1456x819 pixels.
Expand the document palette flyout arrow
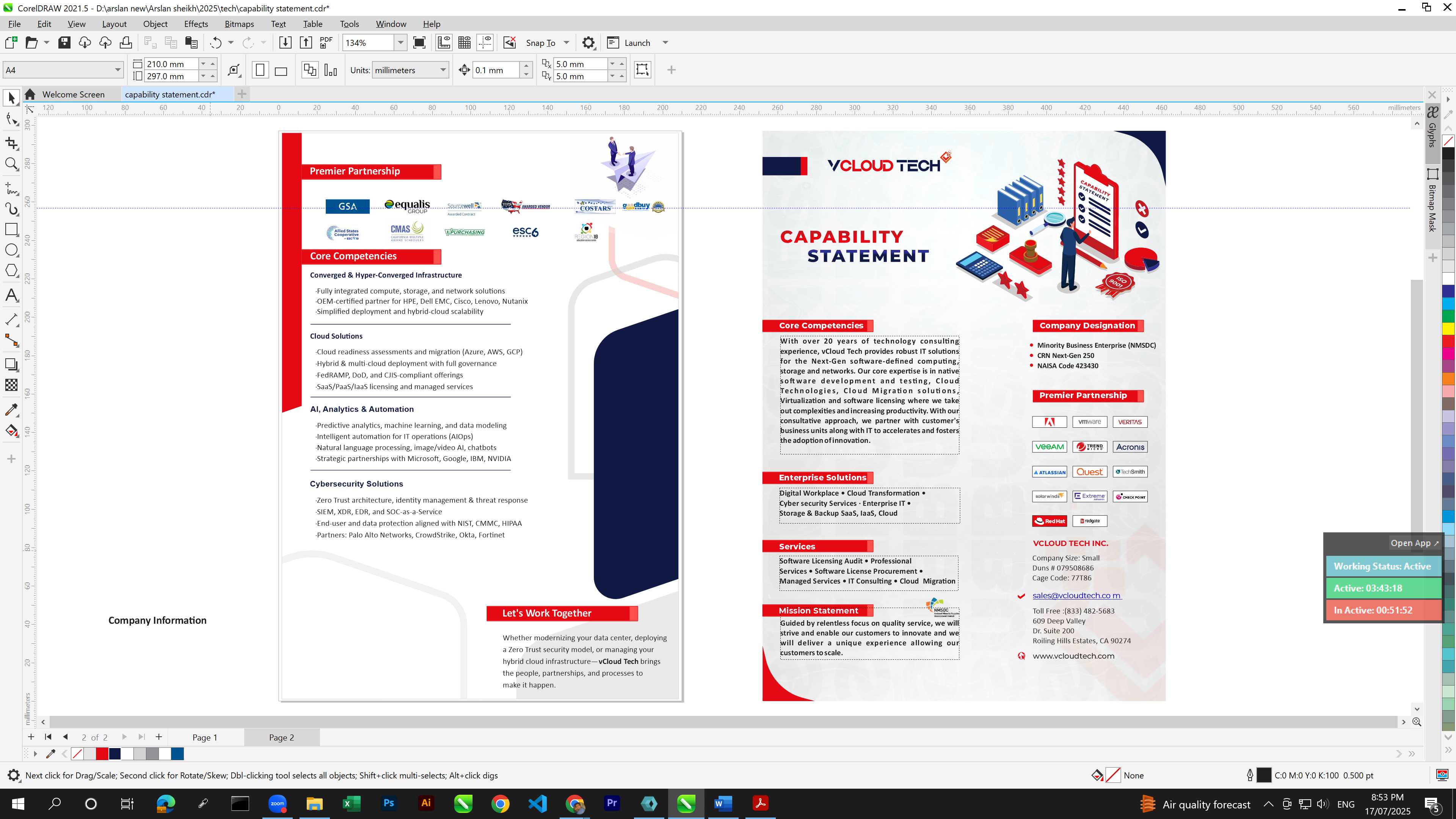coord(35,753)
